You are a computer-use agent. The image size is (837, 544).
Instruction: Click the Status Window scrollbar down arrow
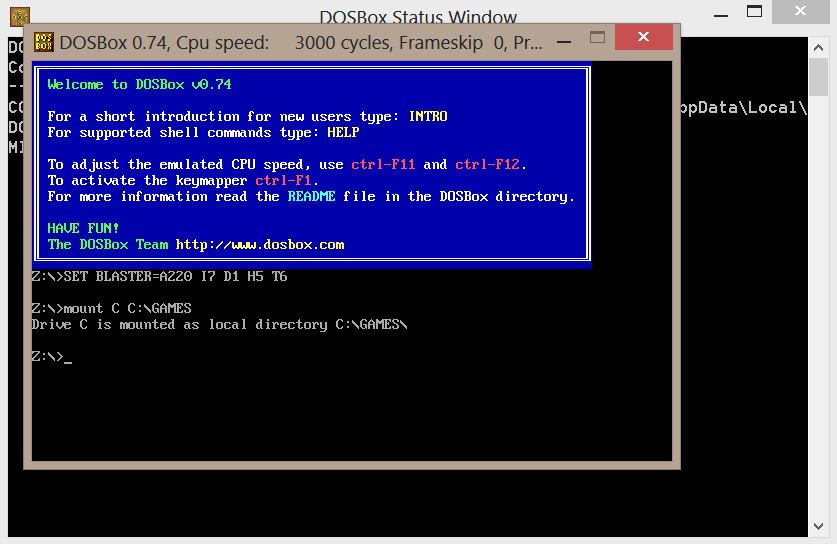pyautogui.click(x=818, y=526)
